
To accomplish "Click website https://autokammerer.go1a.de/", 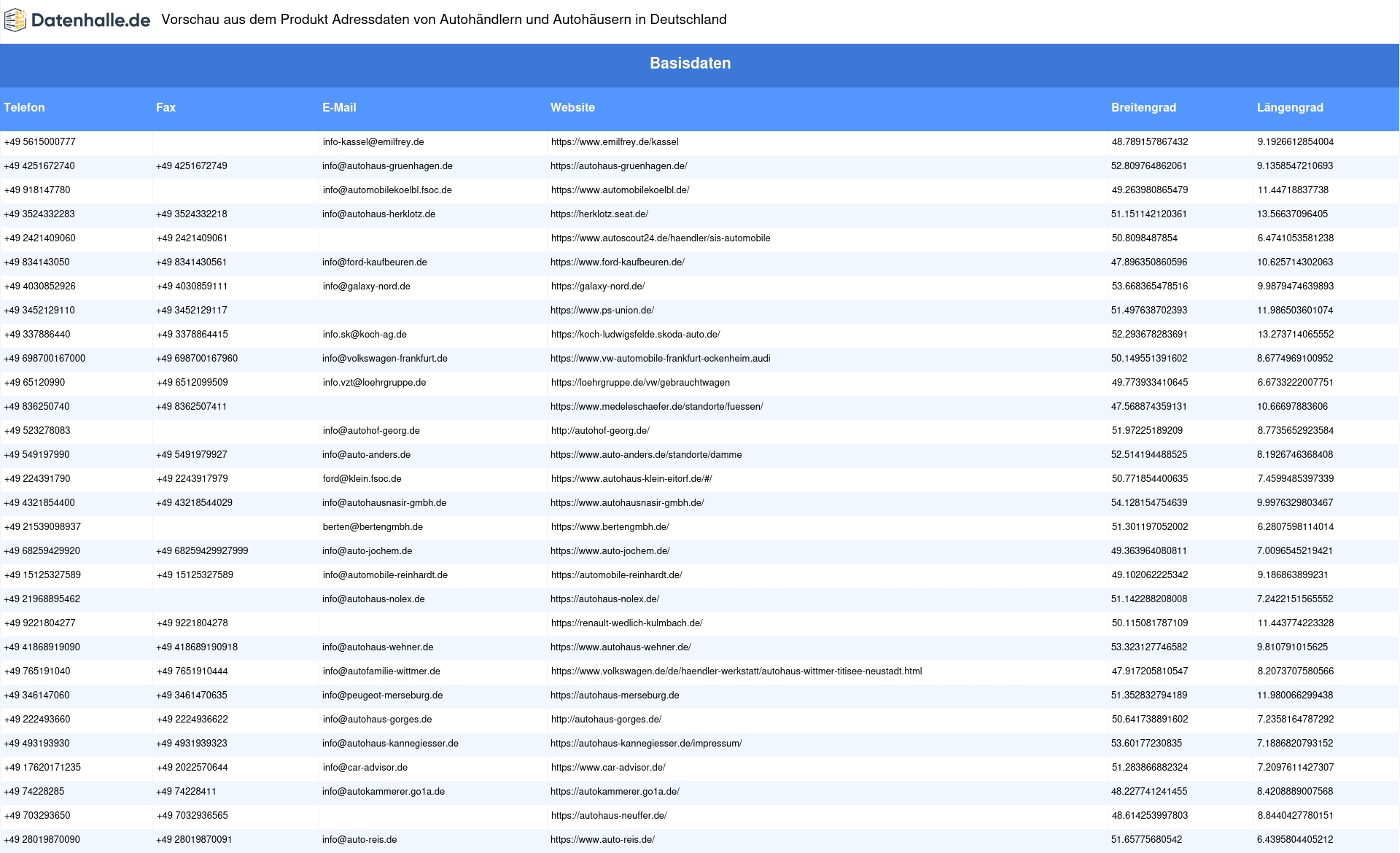I will point(615,792).
